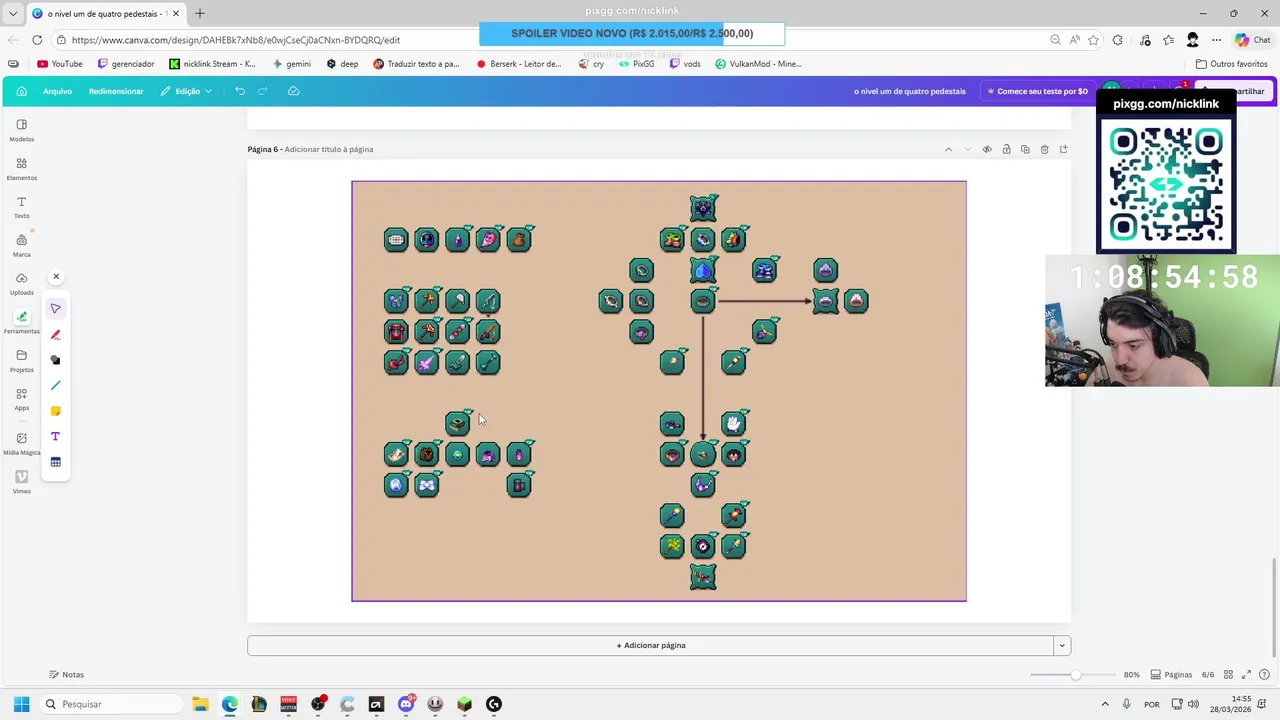Open the help question mark button
This screenshot has width=1280, height=720.
tap(1264, 675)
